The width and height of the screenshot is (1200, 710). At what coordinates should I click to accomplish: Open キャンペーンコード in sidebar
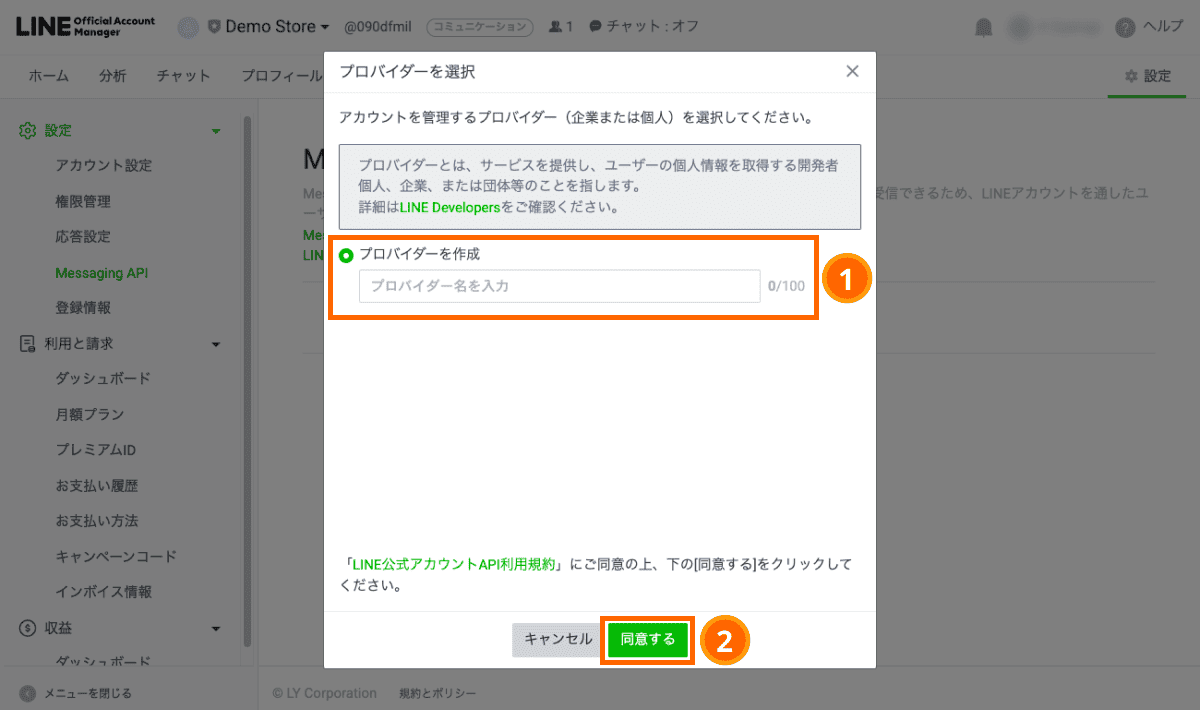(x=116, y=556)
